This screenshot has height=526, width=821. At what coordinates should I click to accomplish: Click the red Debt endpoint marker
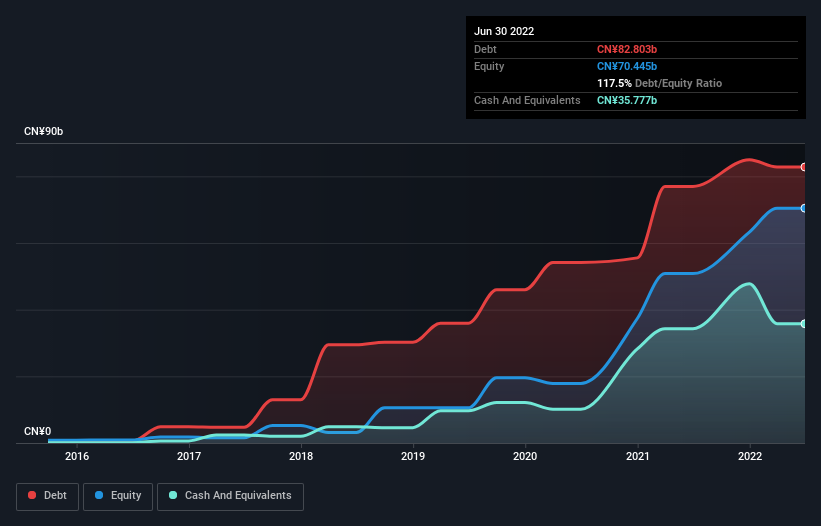[804, 167]
